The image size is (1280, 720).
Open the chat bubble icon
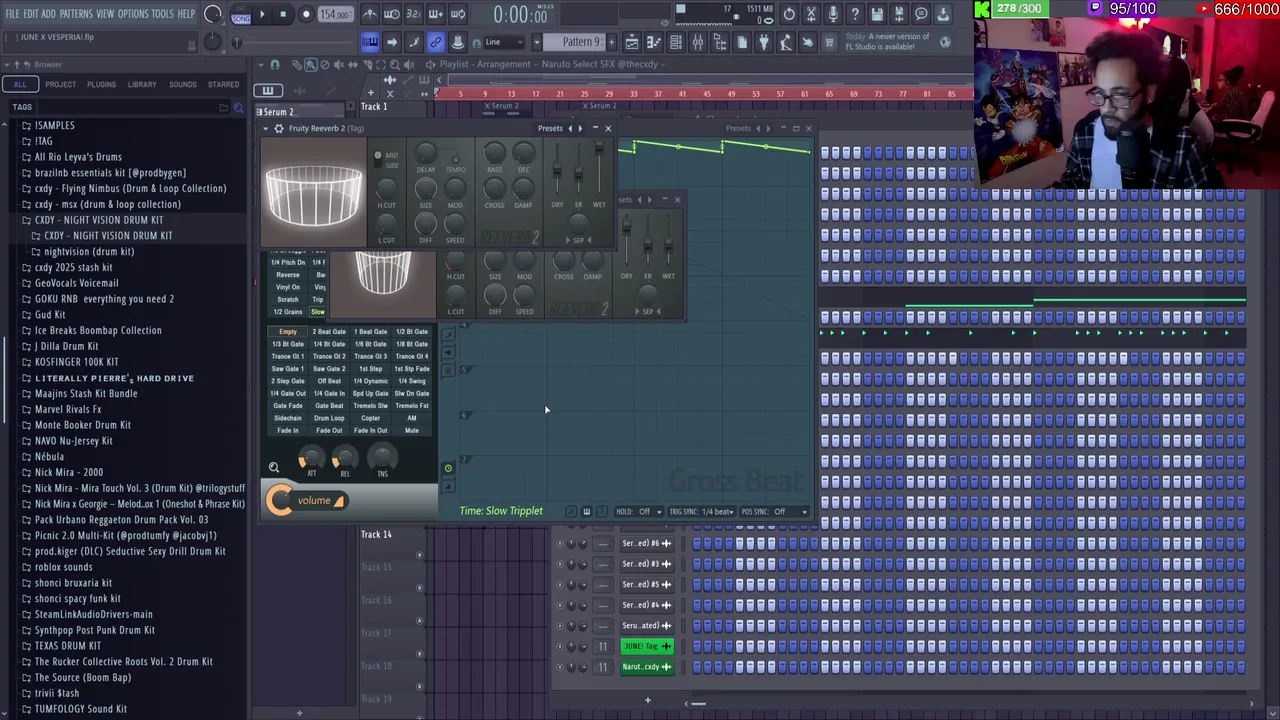click(920, 14)
